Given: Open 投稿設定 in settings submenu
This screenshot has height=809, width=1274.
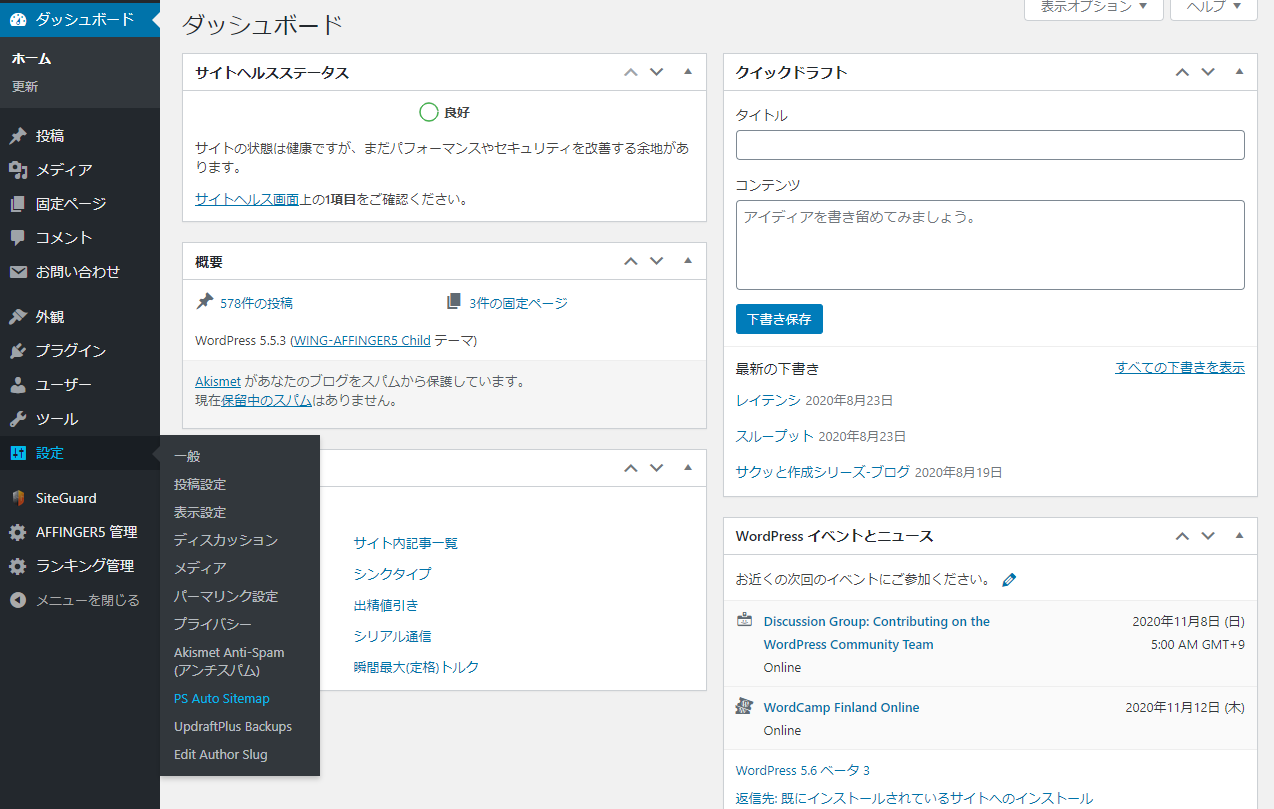Looking at the screenshot, I should tap(200, 484).
